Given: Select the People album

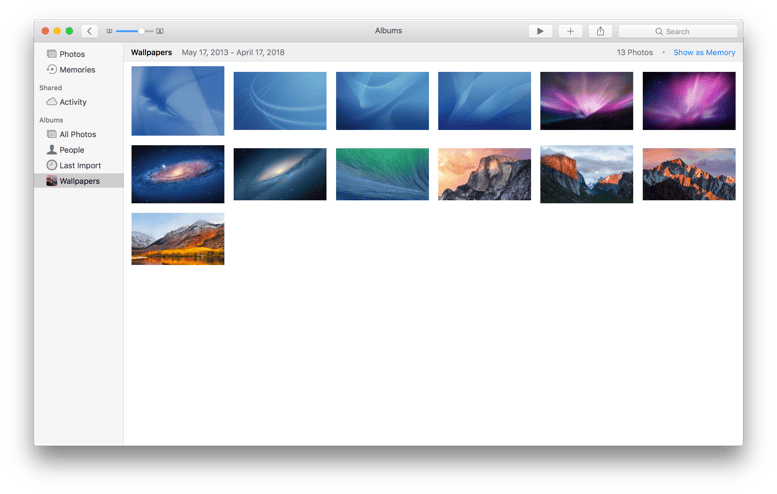Looking at the screenshot, I should (x=79, y=150).
